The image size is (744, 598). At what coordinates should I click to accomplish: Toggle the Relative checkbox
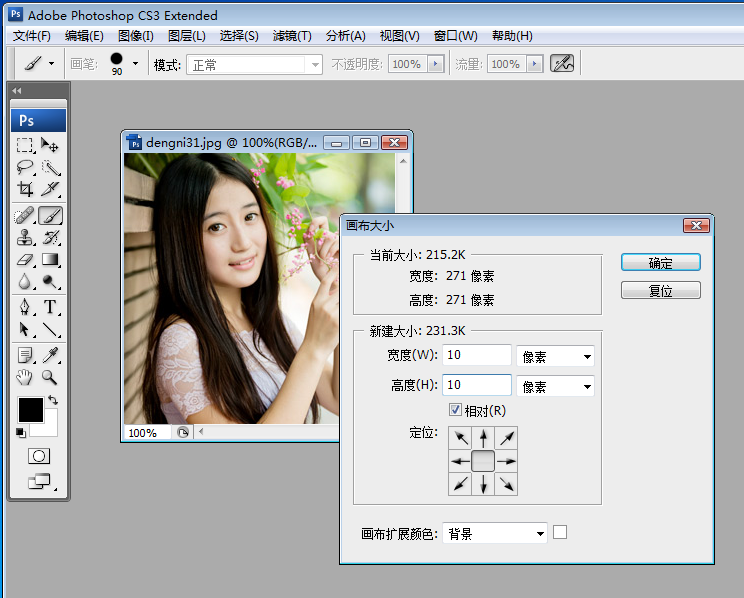pyautogui.click(x=455, y=410)
